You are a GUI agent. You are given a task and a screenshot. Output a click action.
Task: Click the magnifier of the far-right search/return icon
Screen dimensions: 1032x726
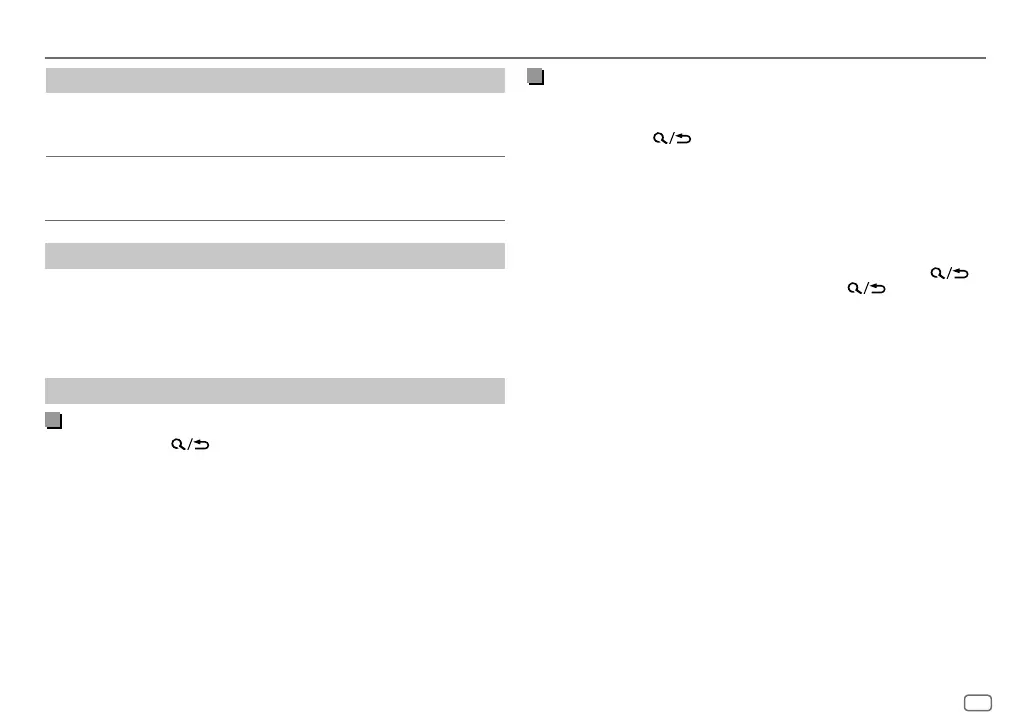(937, 273)
